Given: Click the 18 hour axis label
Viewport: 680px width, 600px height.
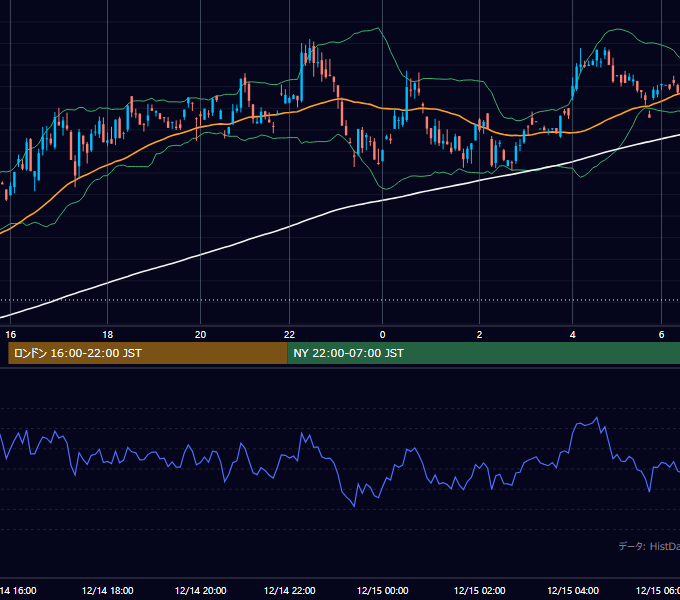Looking at the screenshot, I should pyautogui.click(x=108, y=335).
